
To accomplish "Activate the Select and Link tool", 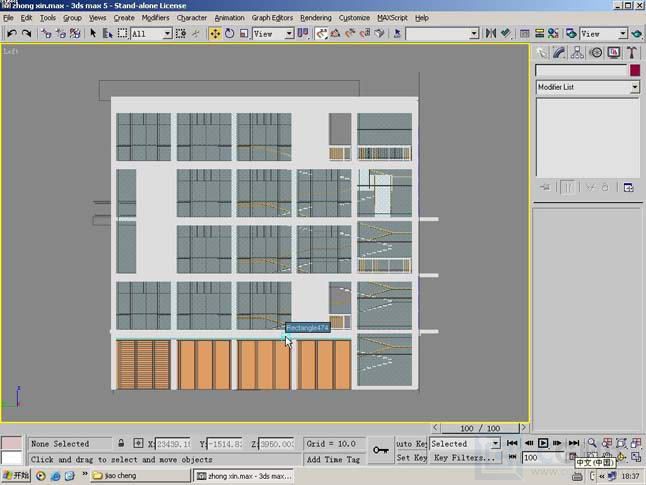I will (x=46, y=33).
